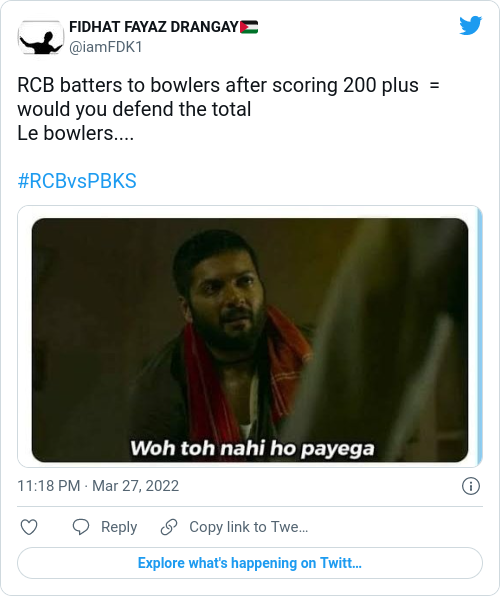
Task: Click the chain link copy icon
Action: pyautogui.click(x=169, y=527)
